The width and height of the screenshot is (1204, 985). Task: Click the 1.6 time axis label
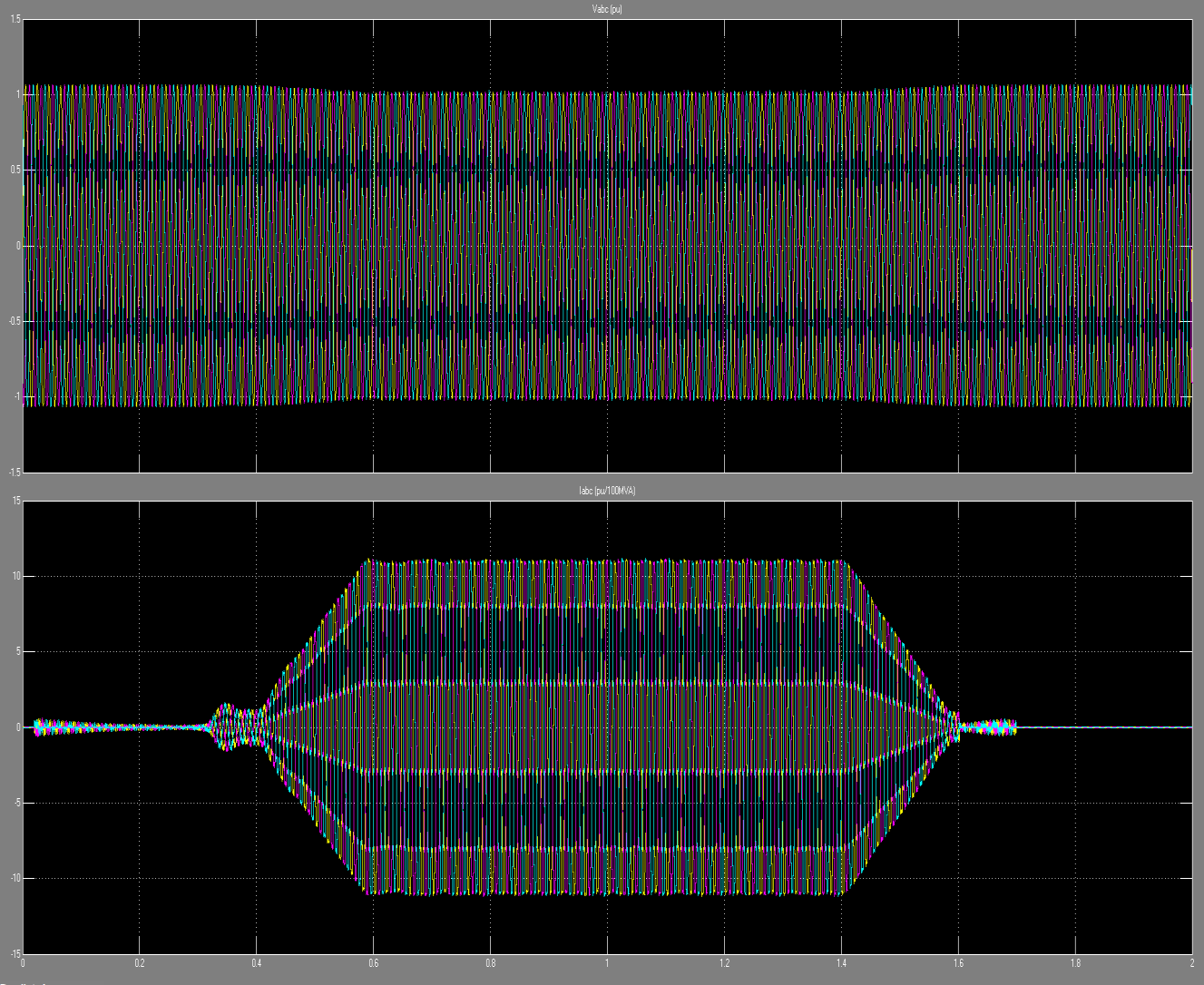click(x=958, y=963)
